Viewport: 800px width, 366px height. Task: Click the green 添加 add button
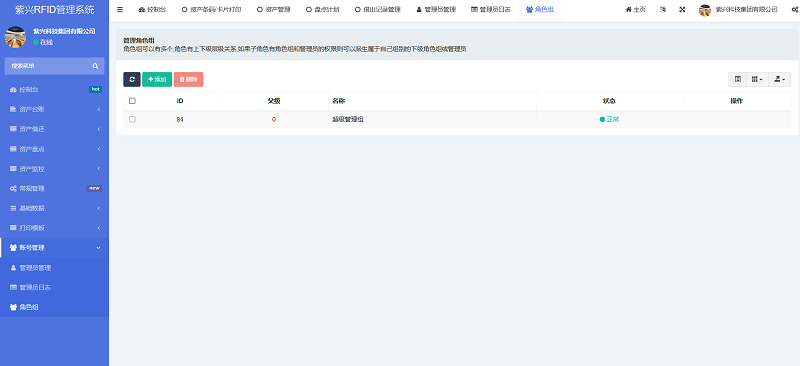coord(157,79)
